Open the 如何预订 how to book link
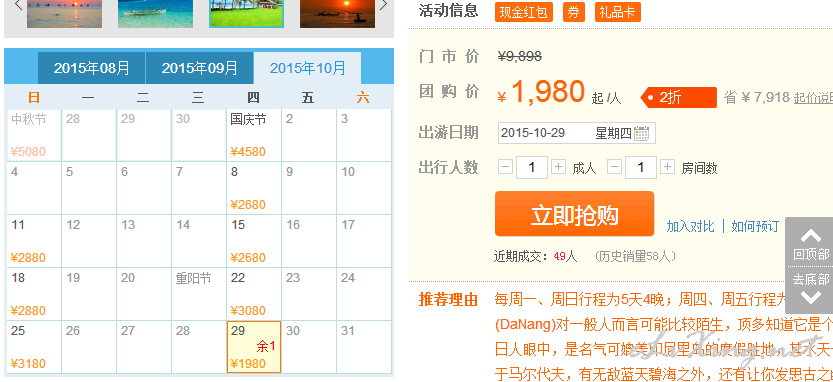 pos(755,226)
